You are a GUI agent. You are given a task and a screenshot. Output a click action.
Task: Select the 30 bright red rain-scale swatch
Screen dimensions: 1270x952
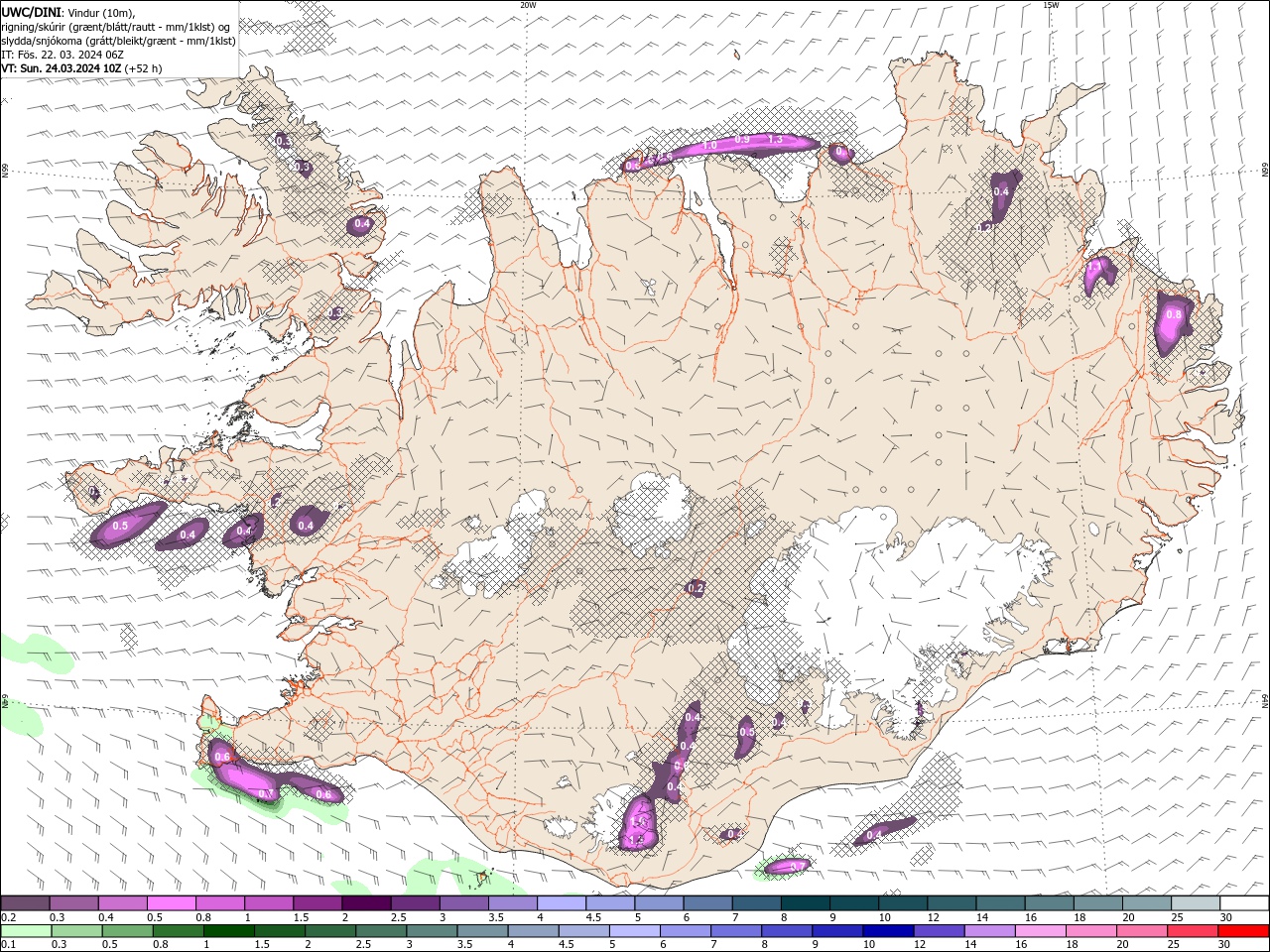1242,931
